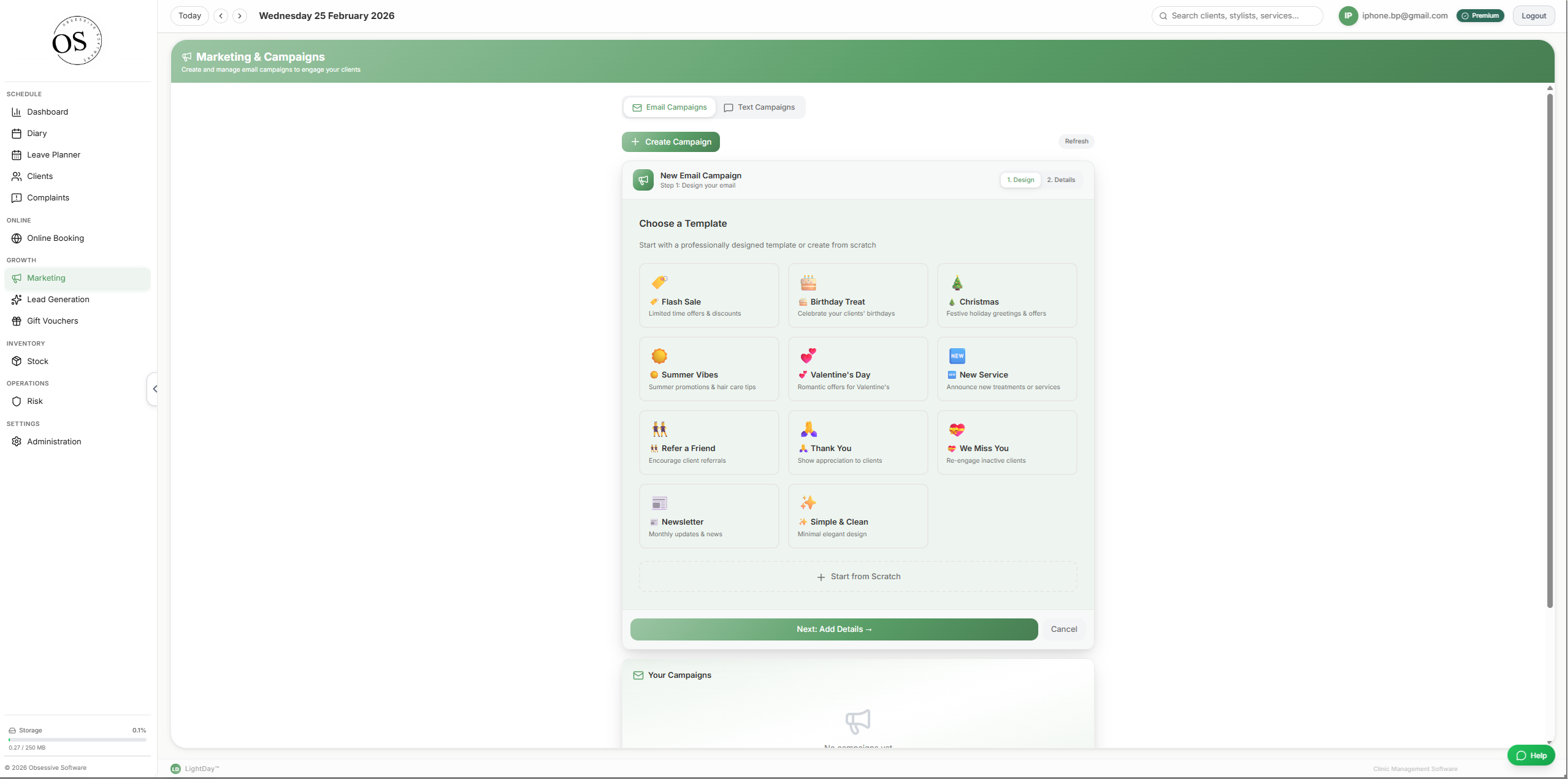The image size is (1568, 779).
Task: Select the 2. Details step tab
Action: click(x=1061, y=180)
